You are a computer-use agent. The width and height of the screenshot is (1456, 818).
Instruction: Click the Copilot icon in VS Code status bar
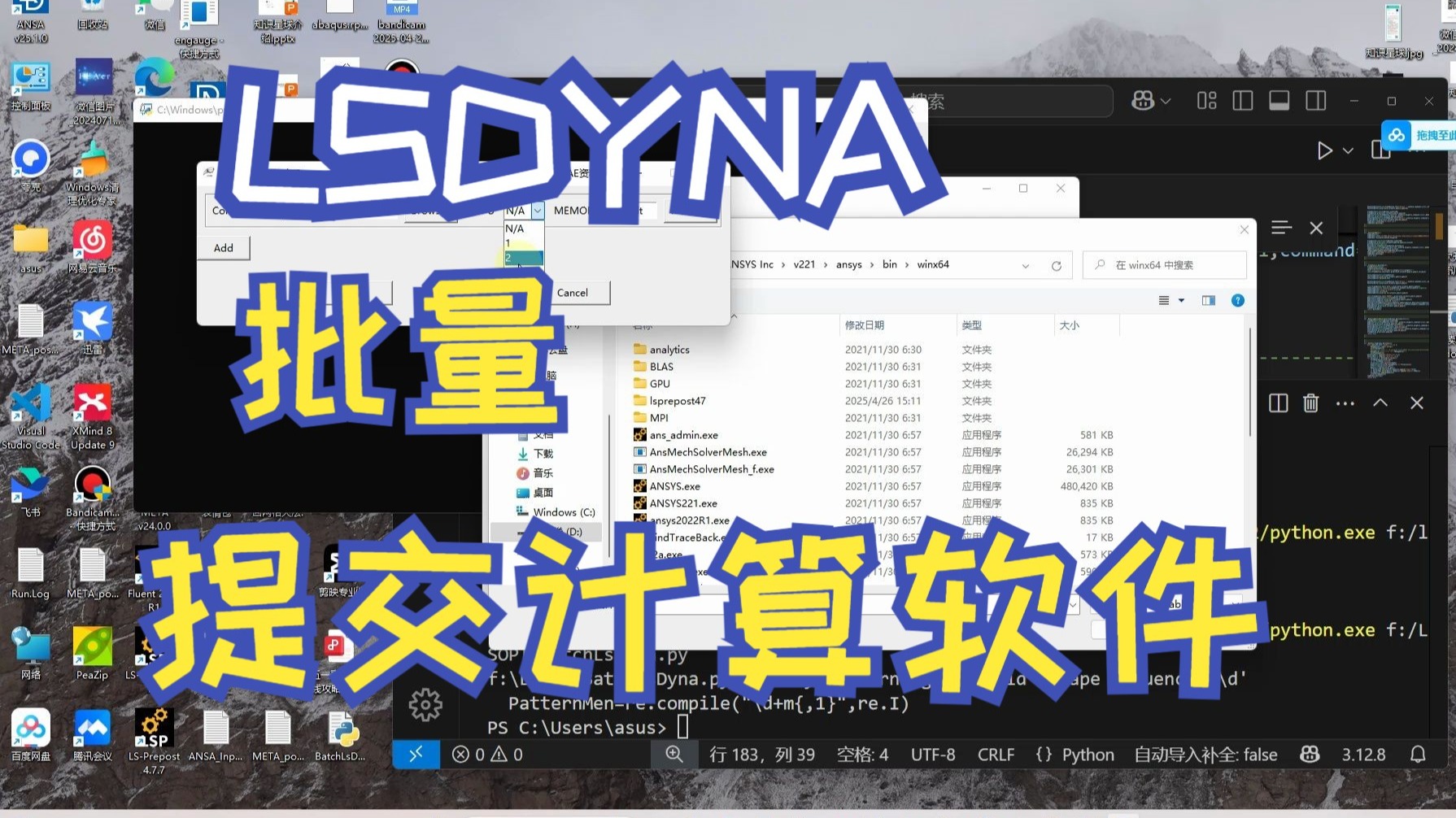(1309, 754)
